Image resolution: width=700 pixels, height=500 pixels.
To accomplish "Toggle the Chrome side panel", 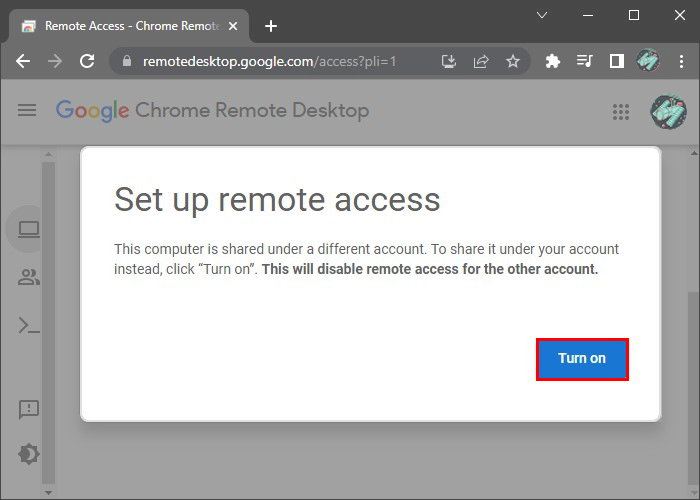I will [x=616, y=61].
